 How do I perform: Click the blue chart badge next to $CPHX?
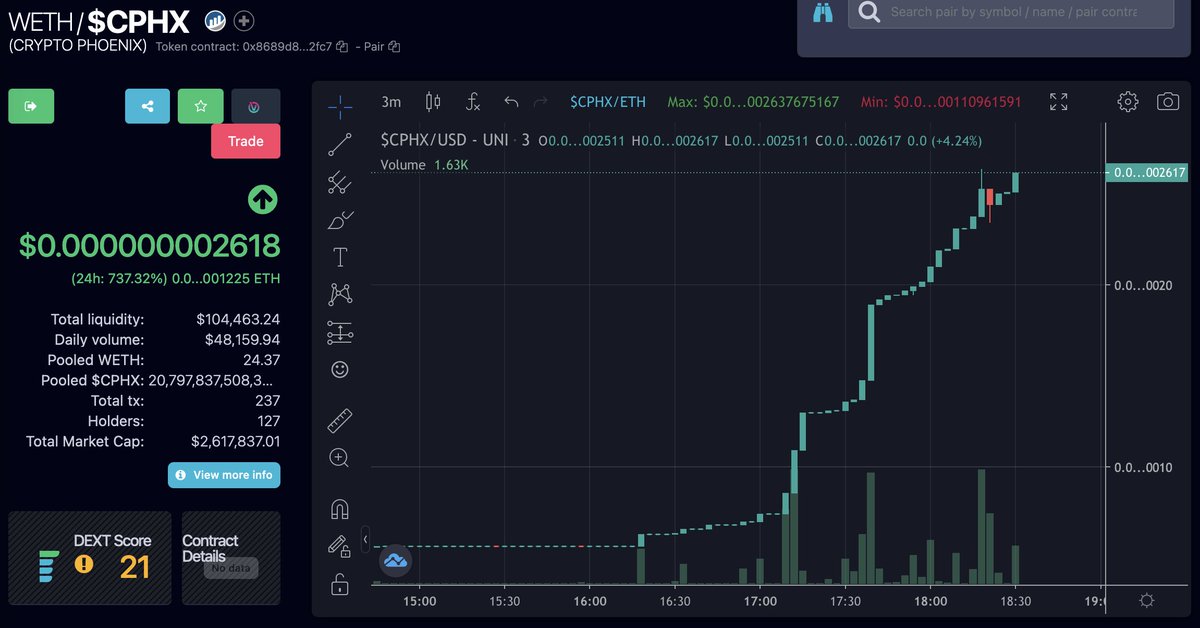pos(214,20)
